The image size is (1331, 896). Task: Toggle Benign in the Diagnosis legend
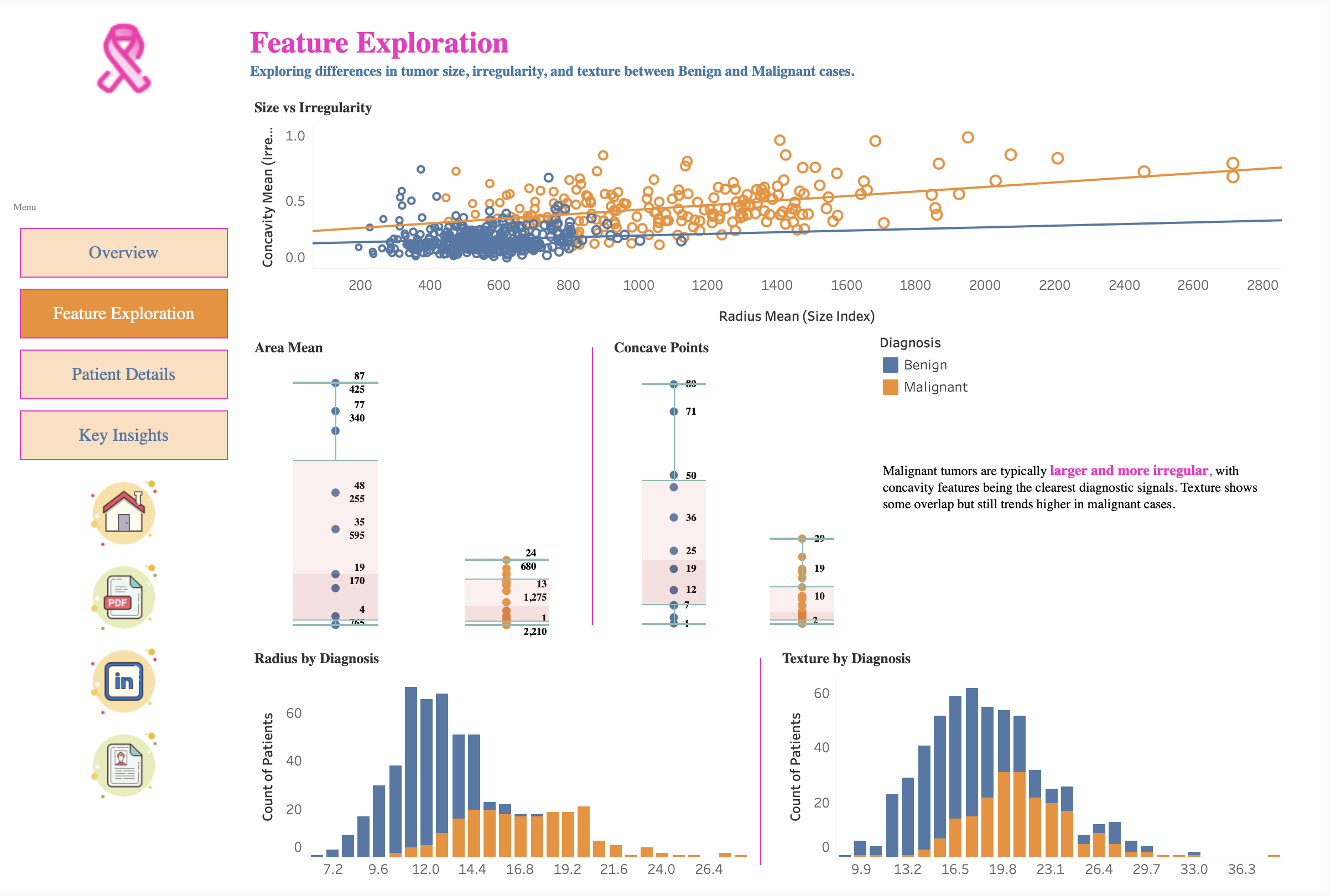coord(926,364)
